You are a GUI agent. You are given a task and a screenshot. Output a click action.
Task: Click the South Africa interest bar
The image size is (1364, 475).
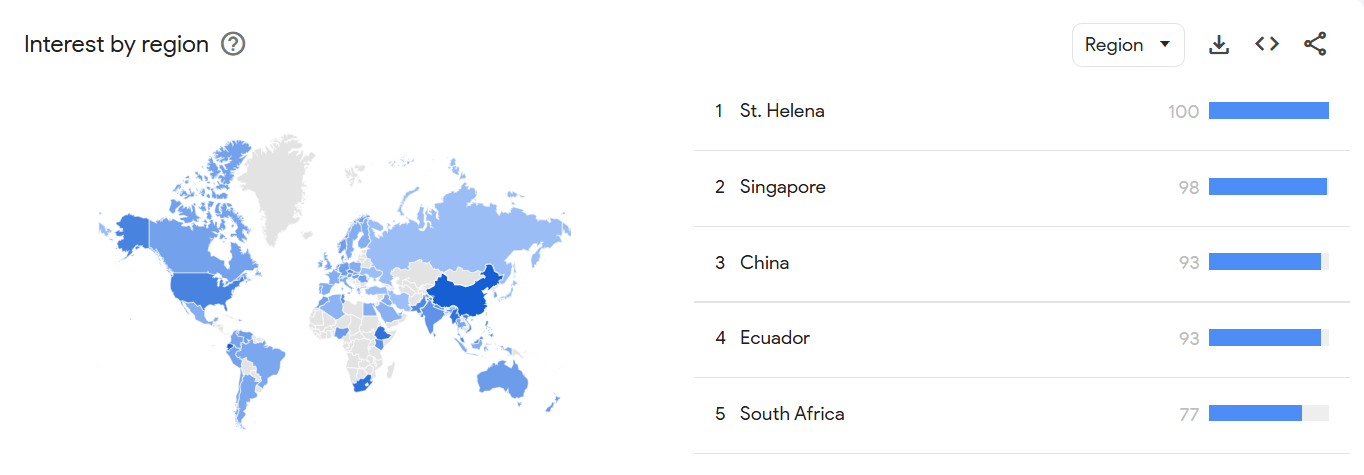click(1268, 413)
